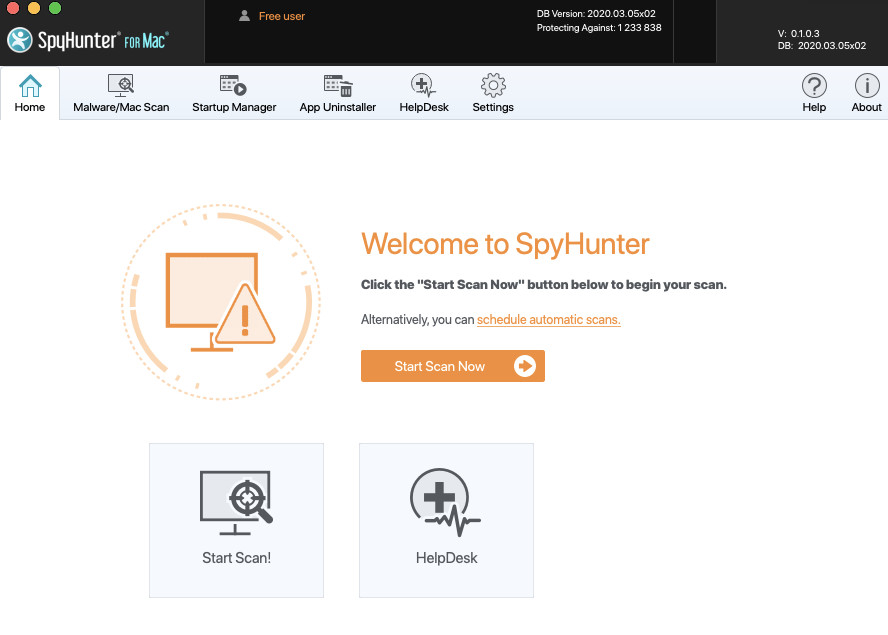Click the yellow minimize window button
Viewport: 888px width, 635px height.
33,7
